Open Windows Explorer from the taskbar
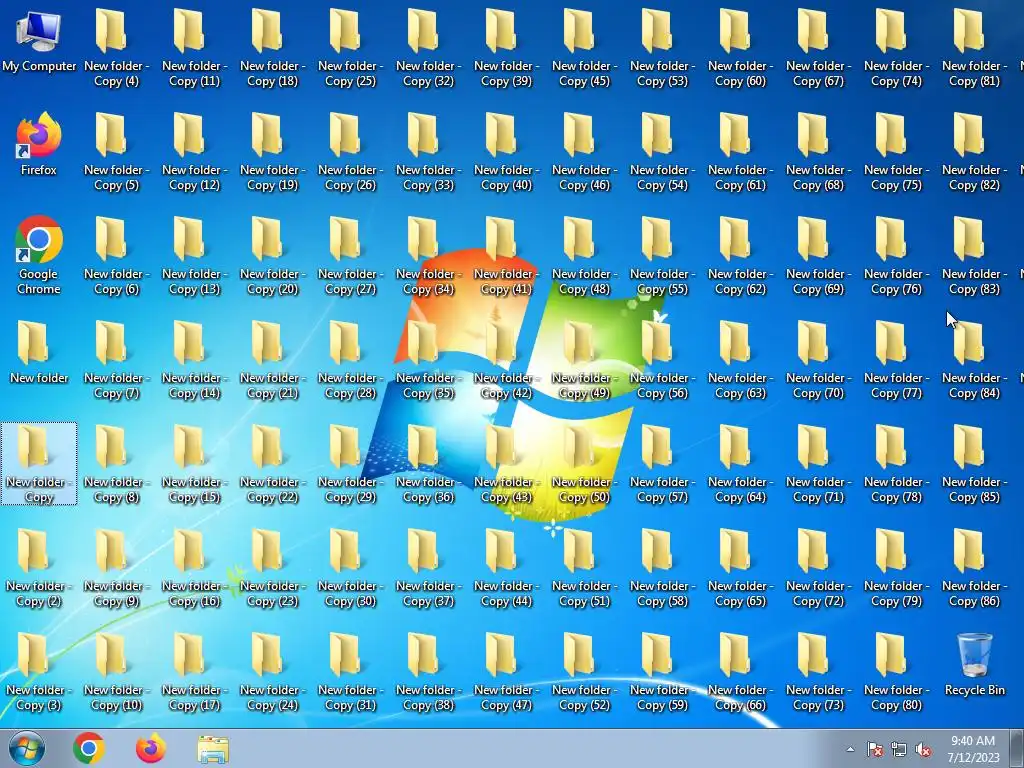Screen dimensions: 1024x768 pyautogui.click(x=213, y=748)
